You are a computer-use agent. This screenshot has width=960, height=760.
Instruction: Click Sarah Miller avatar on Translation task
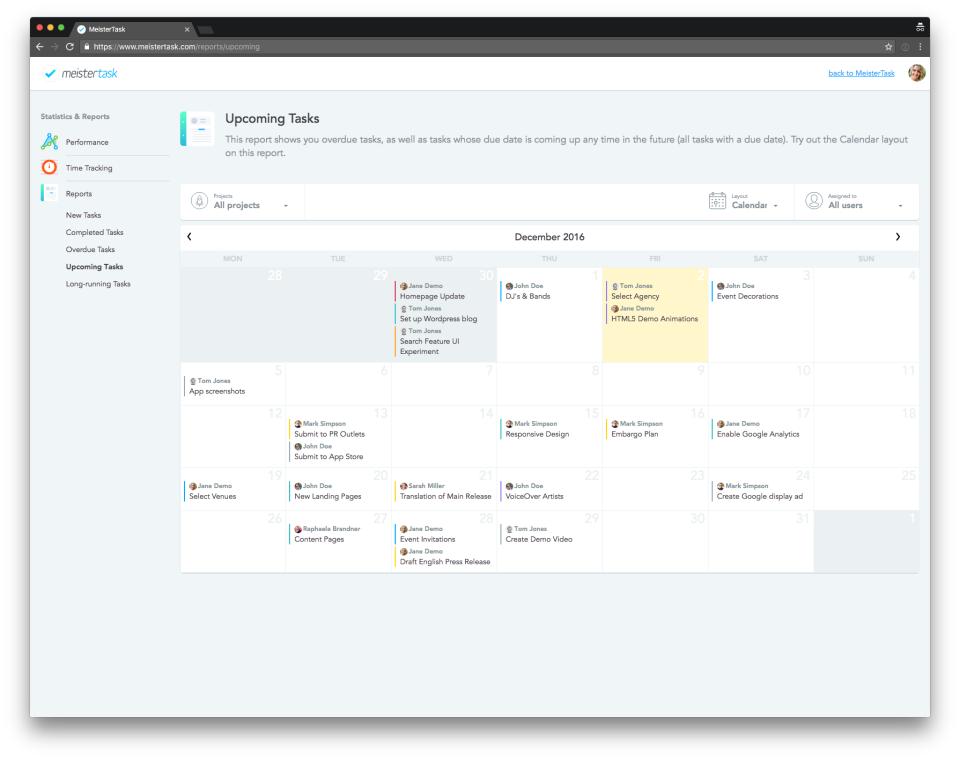(403, 486)
